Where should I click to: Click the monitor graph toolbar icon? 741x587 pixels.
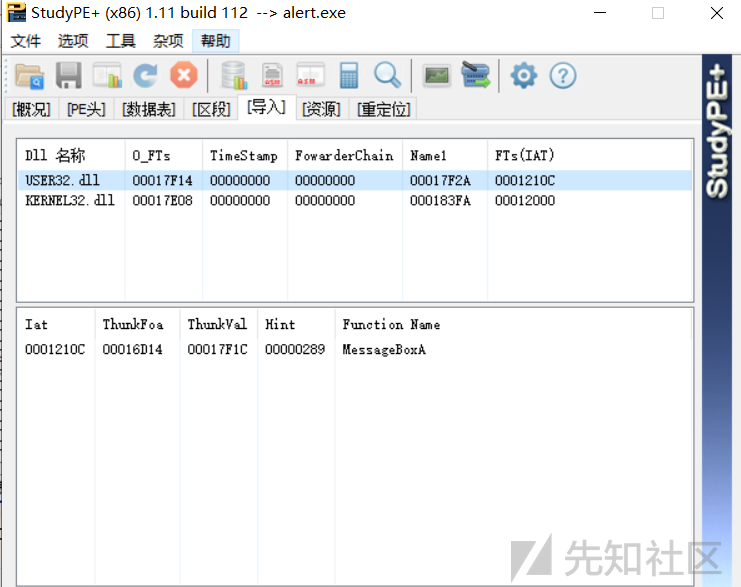pyautogui.click(x=437, y=76)
